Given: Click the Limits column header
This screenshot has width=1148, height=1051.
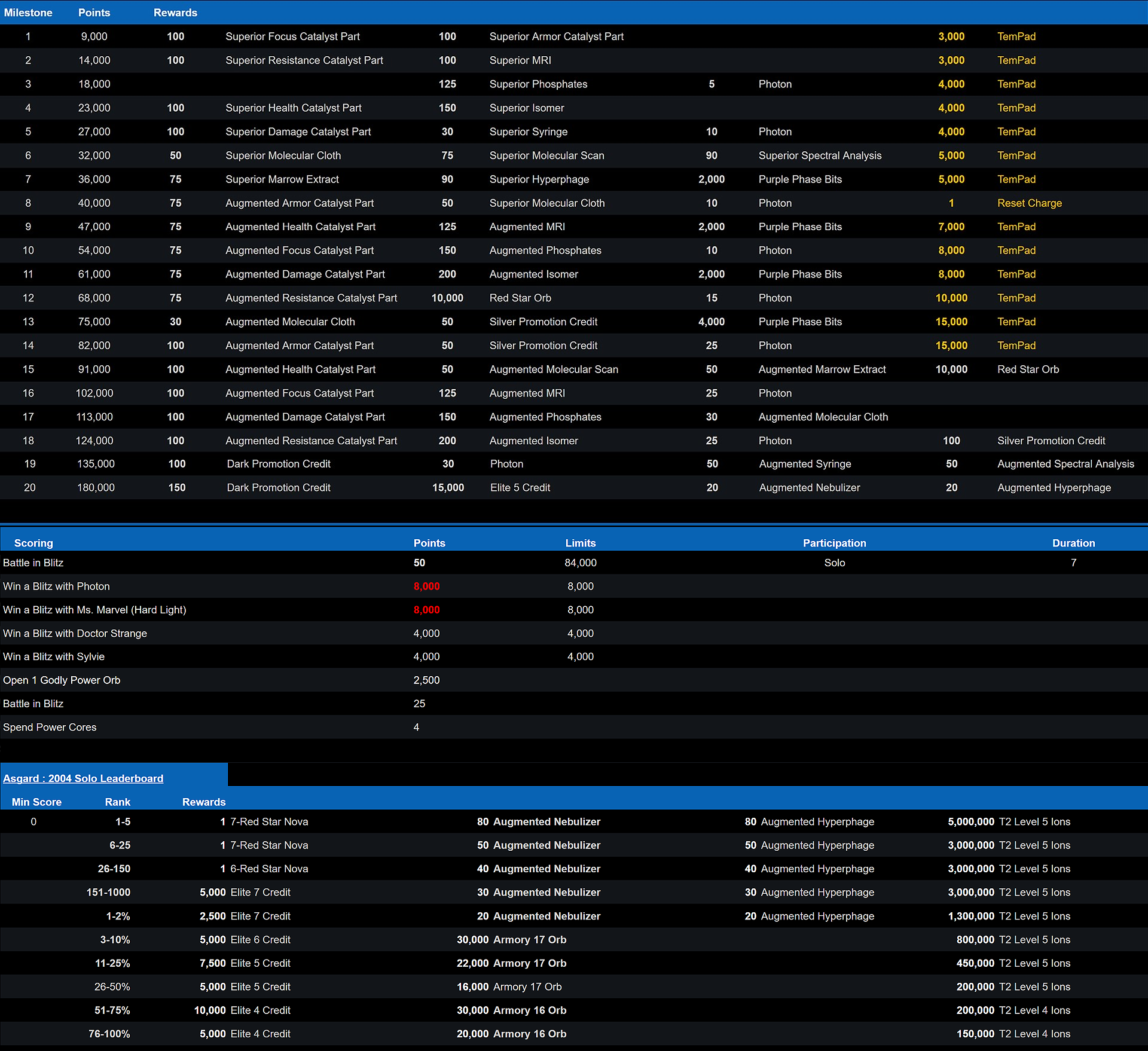Looking at the screenshot, I should [x=580, y=543].
